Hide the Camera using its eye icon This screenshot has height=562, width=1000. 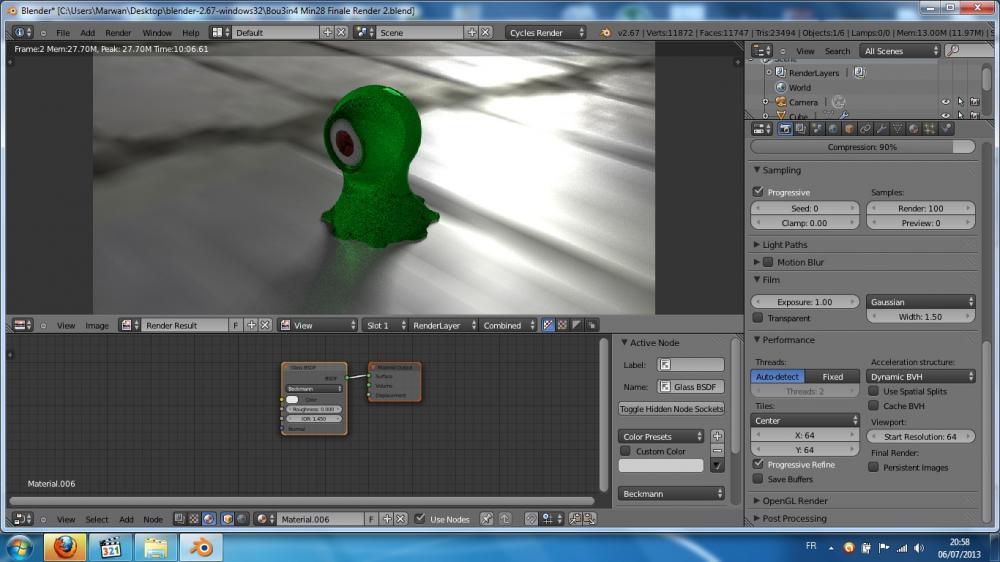click(945, 102)
